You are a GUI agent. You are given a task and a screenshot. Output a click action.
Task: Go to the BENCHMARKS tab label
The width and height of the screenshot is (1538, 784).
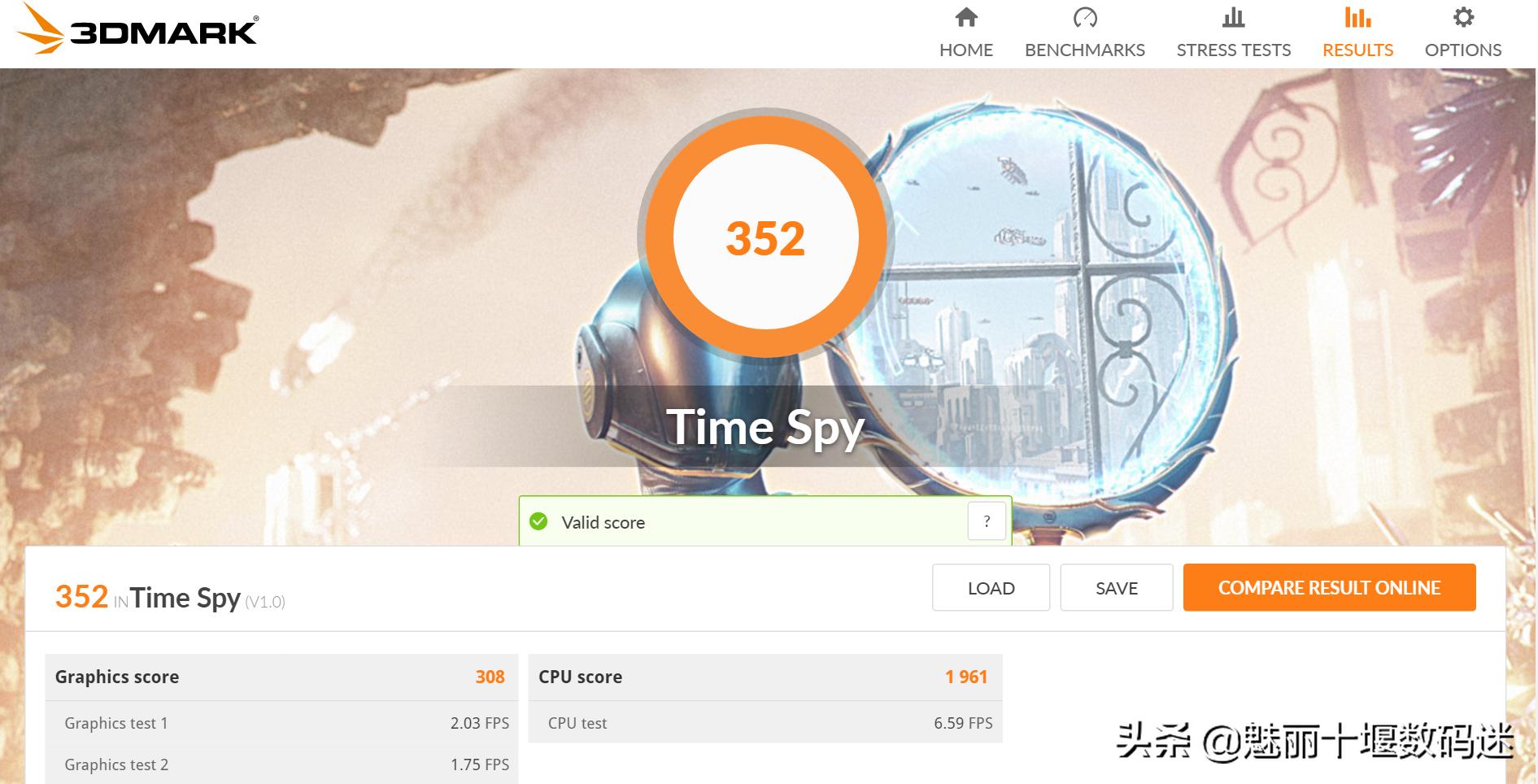[1085, 50]
